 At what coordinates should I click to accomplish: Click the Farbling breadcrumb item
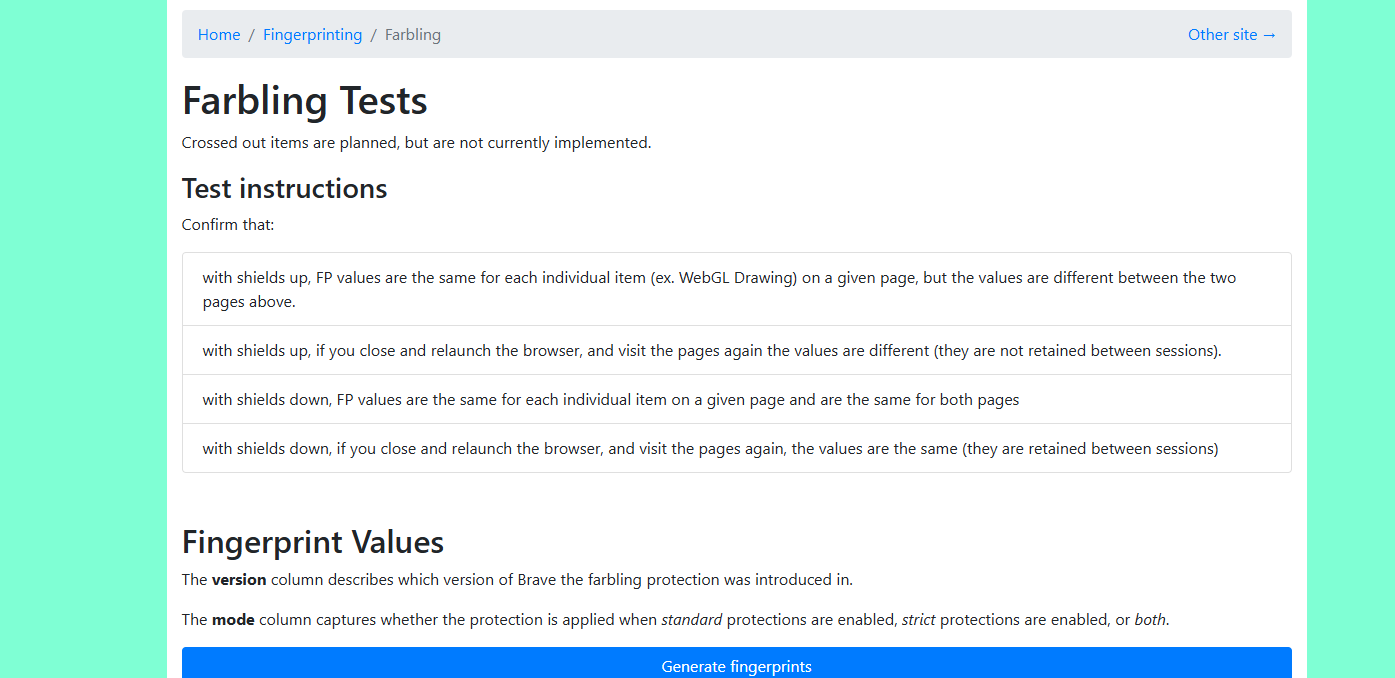pos(413,35)
